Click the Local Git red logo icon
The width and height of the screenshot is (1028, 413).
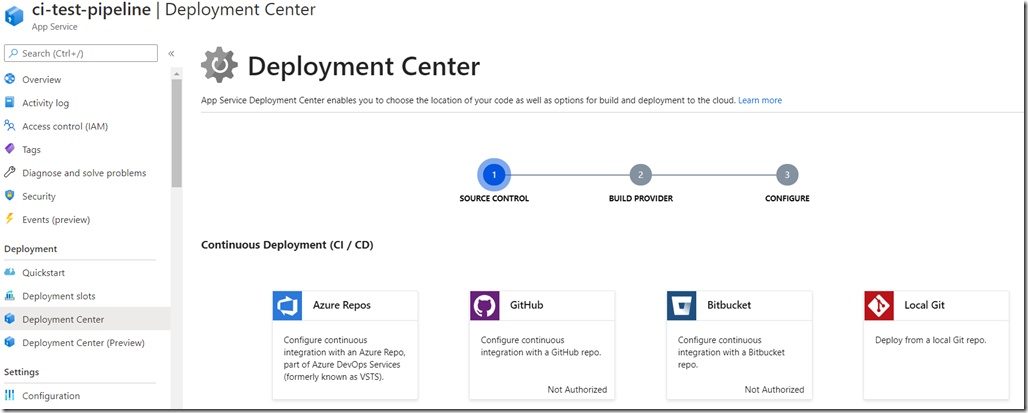(x=879, y=305)
